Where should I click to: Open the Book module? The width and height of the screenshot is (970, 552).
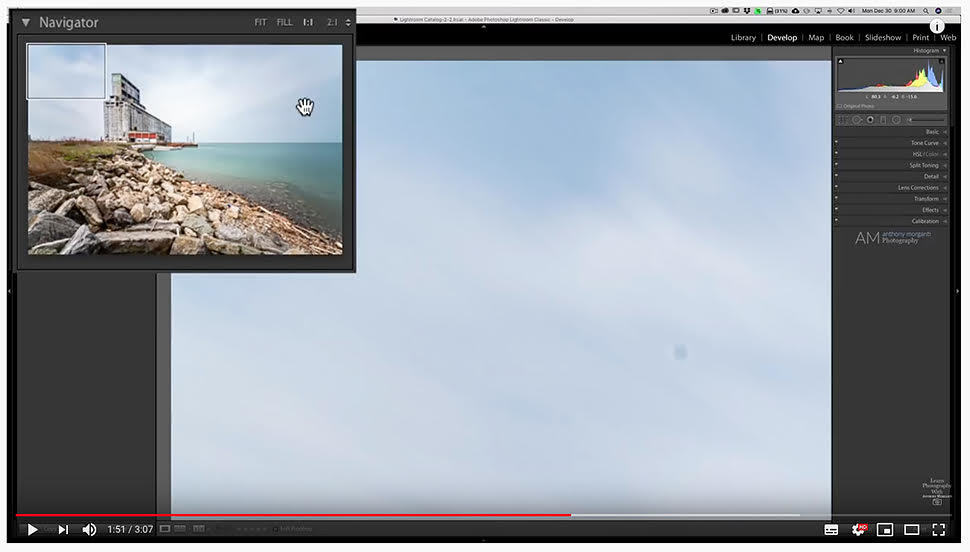pyautogui.click(x=844, y=38)
